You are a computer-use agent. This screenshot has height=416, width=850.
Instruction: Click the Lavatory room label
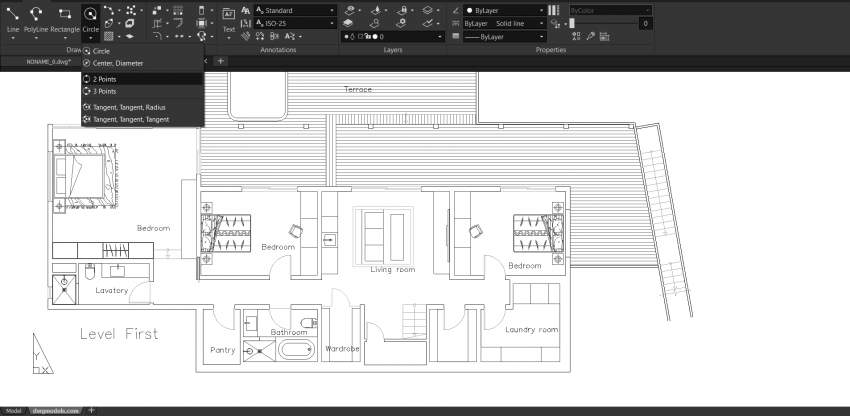coord(112,291)
